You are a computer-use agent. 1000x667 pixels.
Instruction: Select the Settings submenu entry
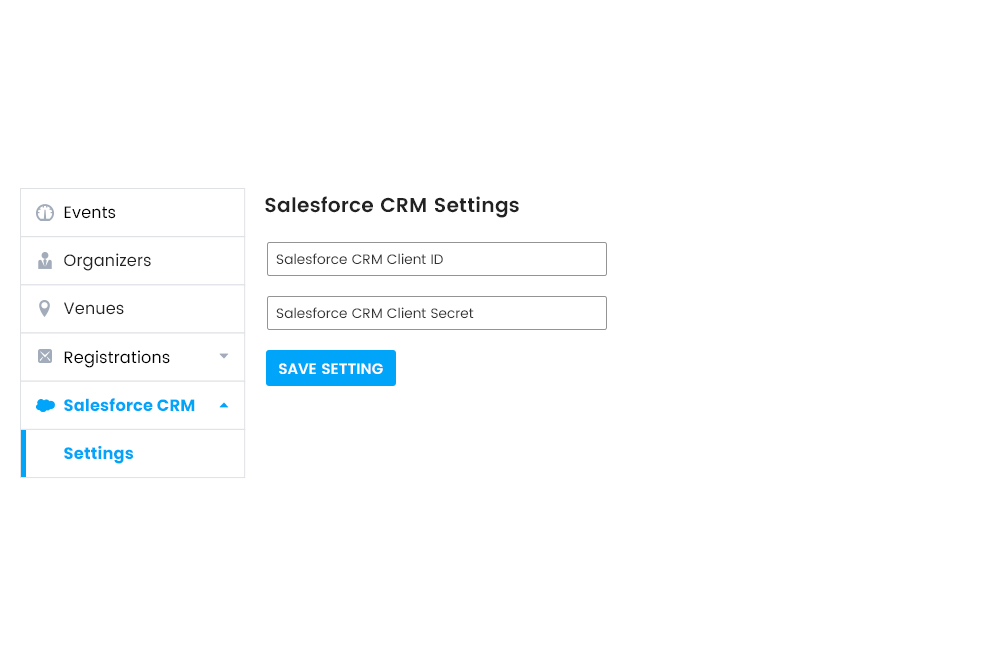pyautogui.click(x=98, y=453)
